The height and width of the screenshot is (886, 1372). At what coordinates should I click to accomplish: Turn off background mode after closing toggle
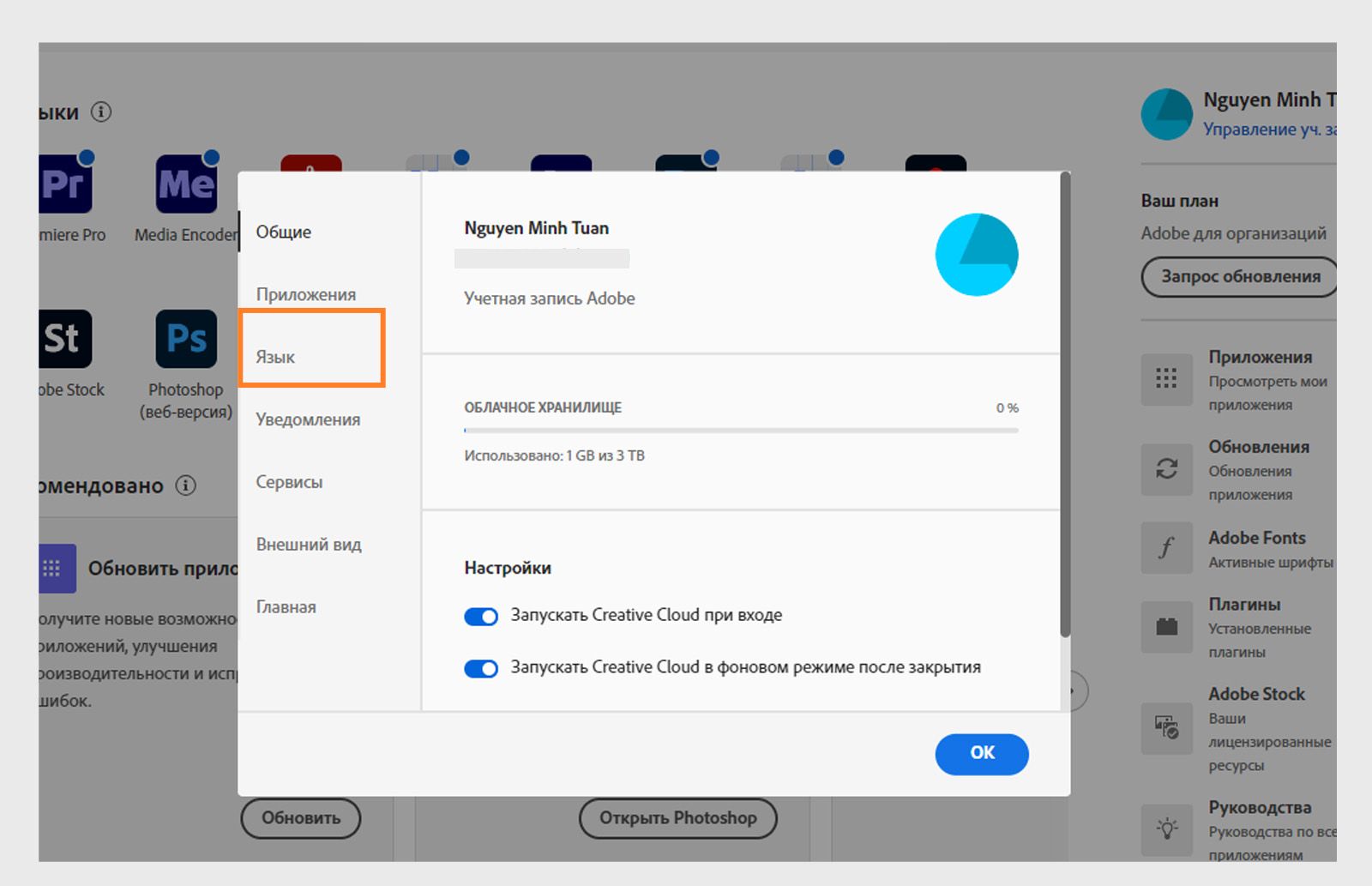[481, 668]
